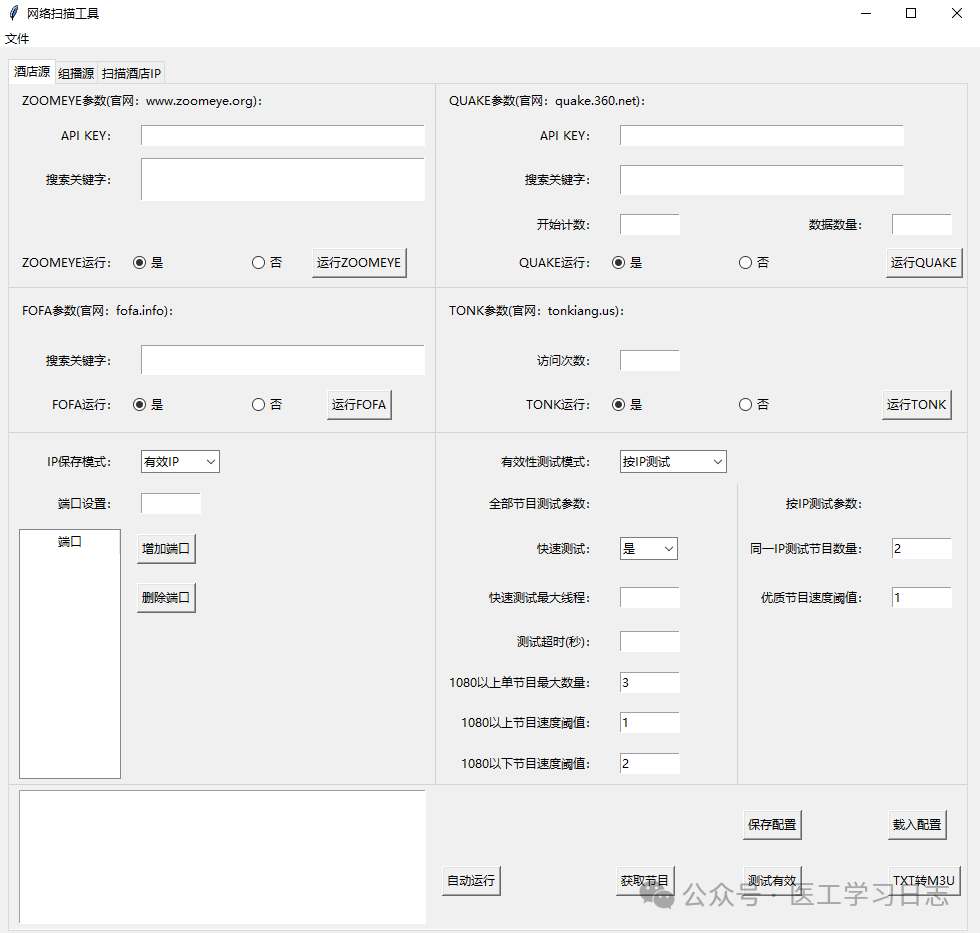Screen dimensions: 980x933
Task: Focus the 开始计数 field
Action: 650,224
